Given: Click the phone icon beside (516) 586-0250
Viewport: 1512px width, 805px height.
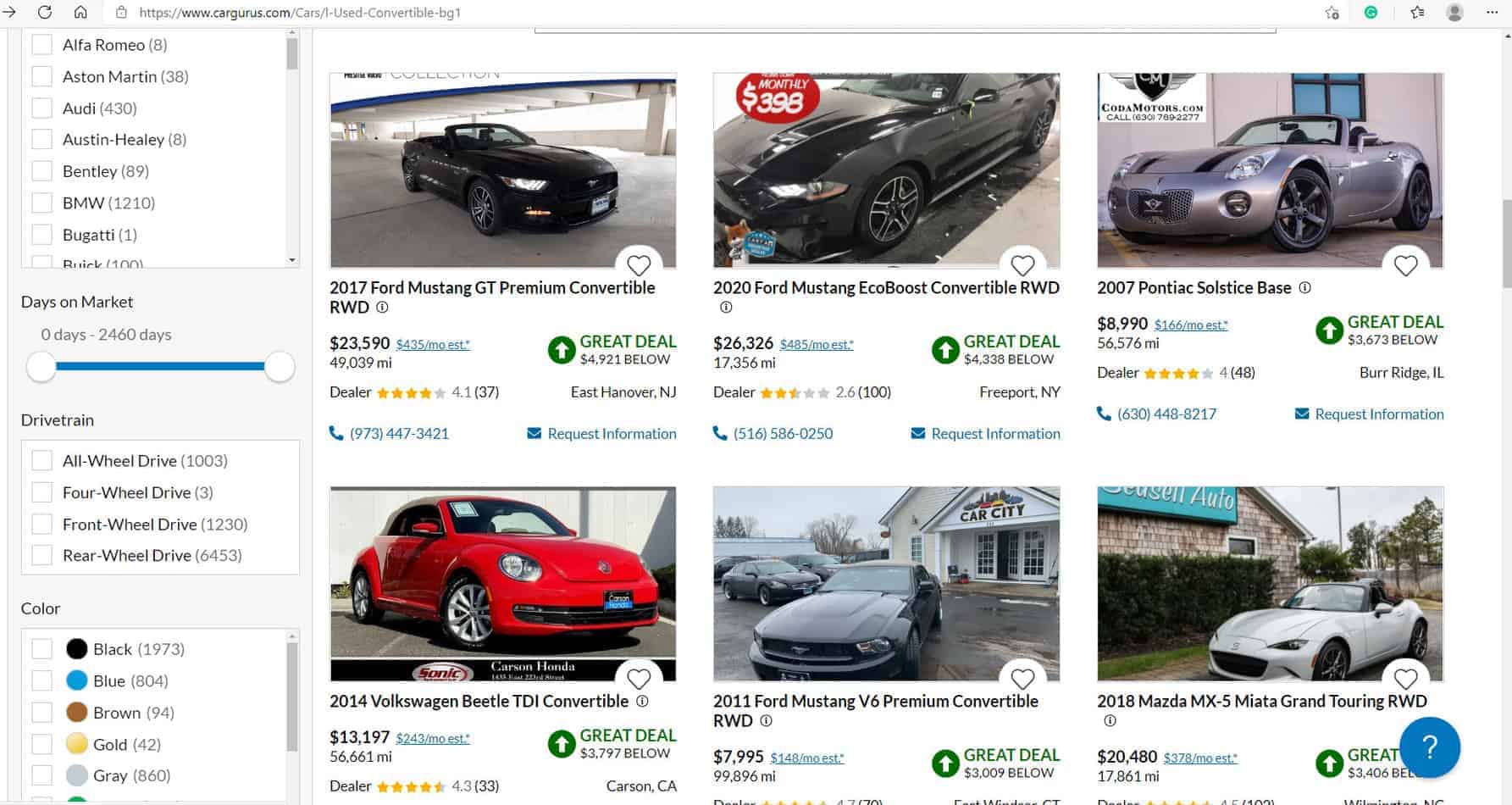Looking at the screenshot, I should [x=719, y=433].
